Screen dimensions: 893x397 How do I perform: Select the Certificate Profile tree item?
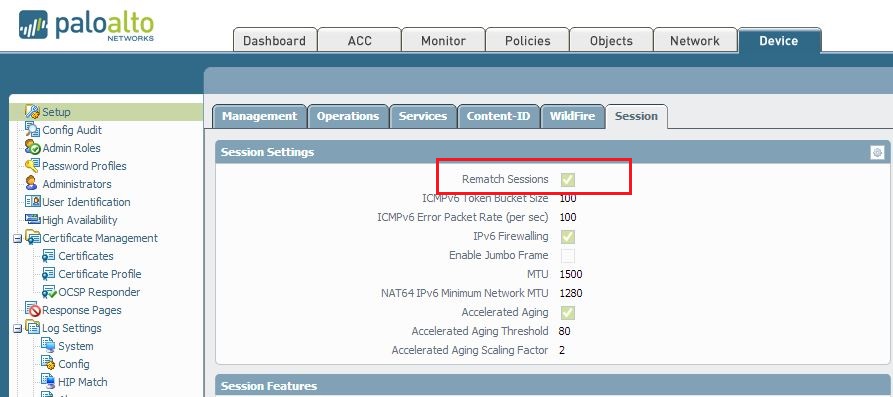pos(100,274)
